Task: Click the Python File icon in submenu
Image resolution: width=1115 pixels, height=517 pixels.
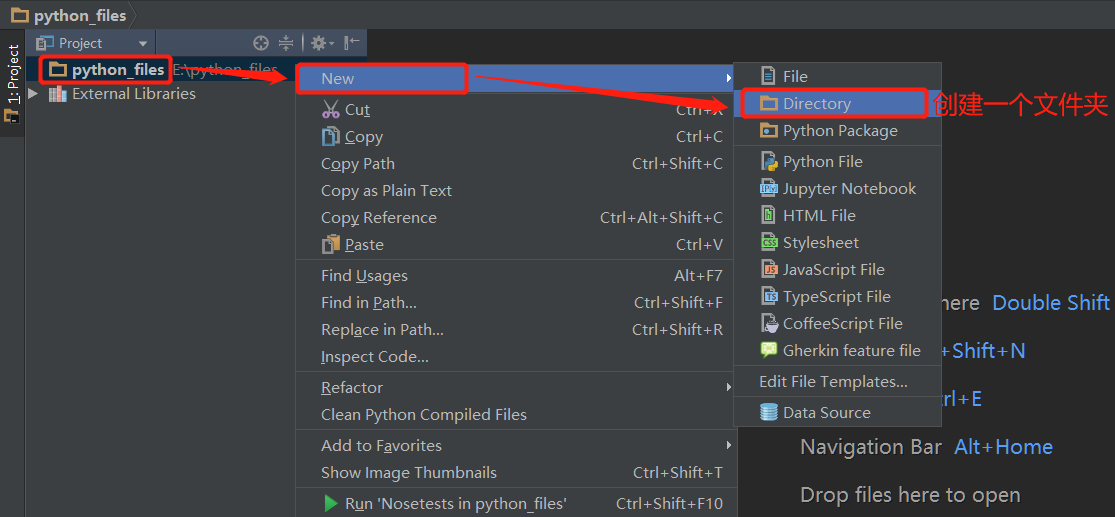Action: 768,161
